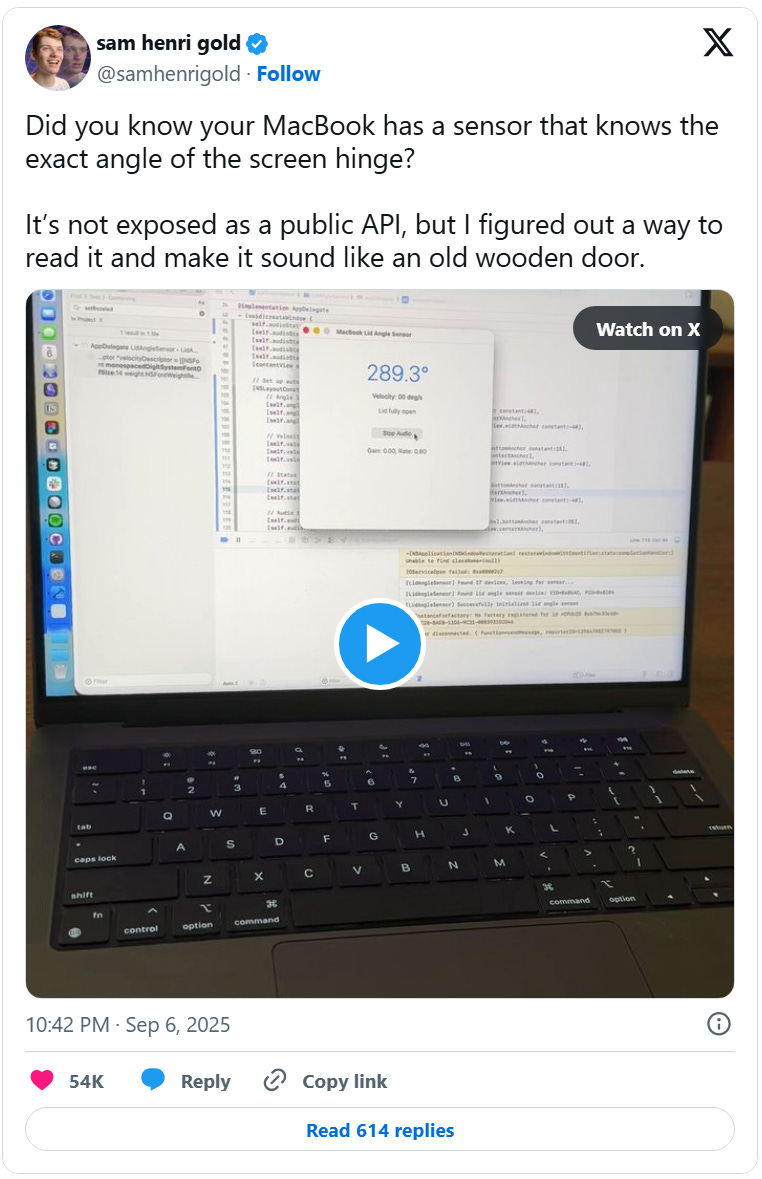This screenshot has height=1179, width=762.
Task: Click the blue reply bubble icon
Action: [153, 1079]
